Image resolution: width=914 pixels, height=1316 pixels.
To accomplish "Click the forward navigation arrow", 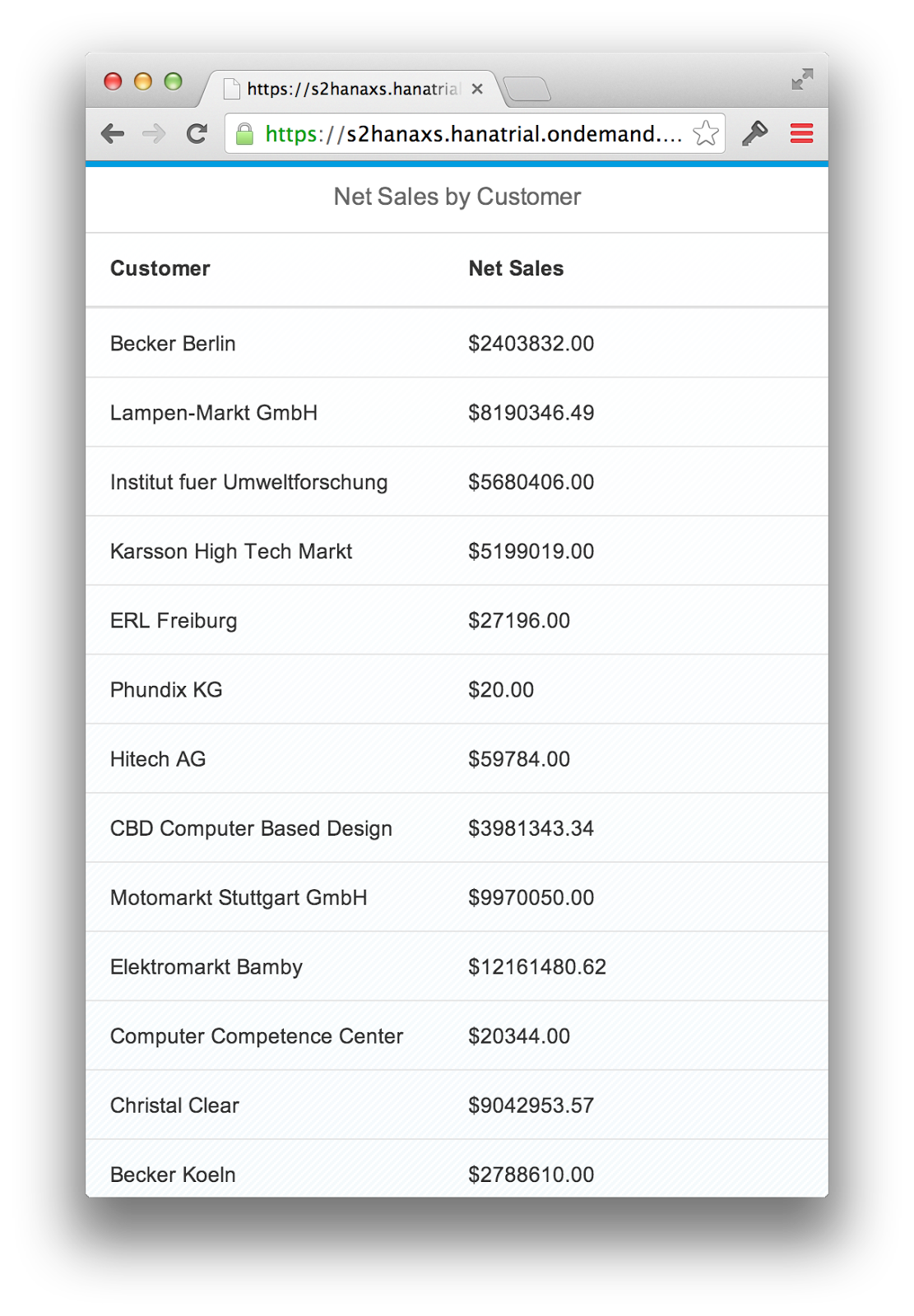I will point(154,133).
